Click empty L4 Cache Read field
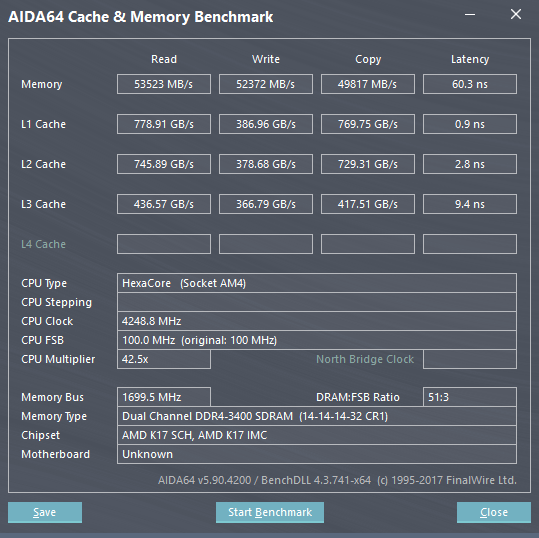Viewport: 539px width, 538px height. coord(164,244)
